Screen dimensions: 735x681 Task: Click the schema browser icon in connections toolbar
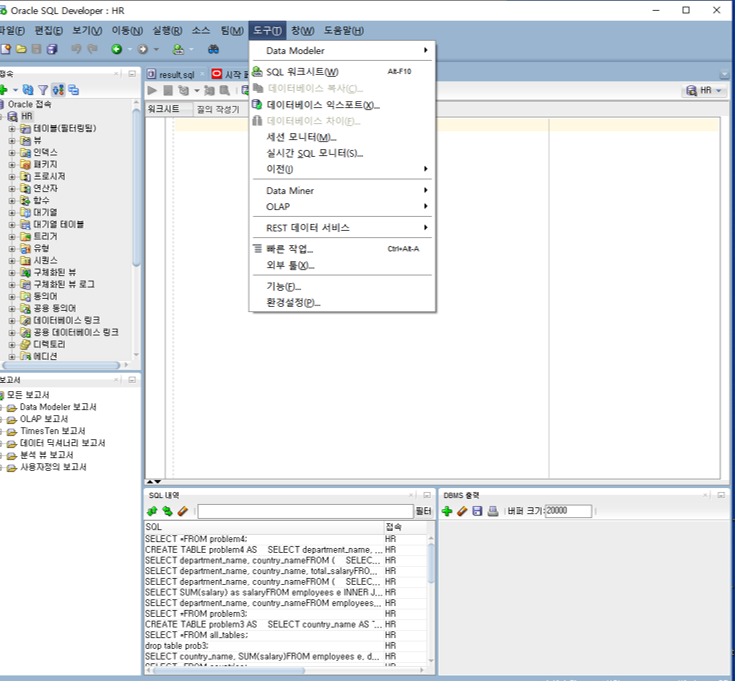point(74,90)
